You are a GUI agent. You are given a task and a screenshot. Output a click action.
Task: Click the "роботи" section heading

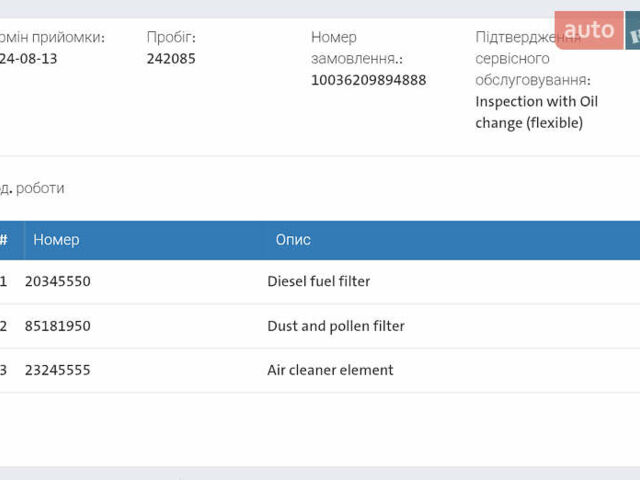[39, 188]
